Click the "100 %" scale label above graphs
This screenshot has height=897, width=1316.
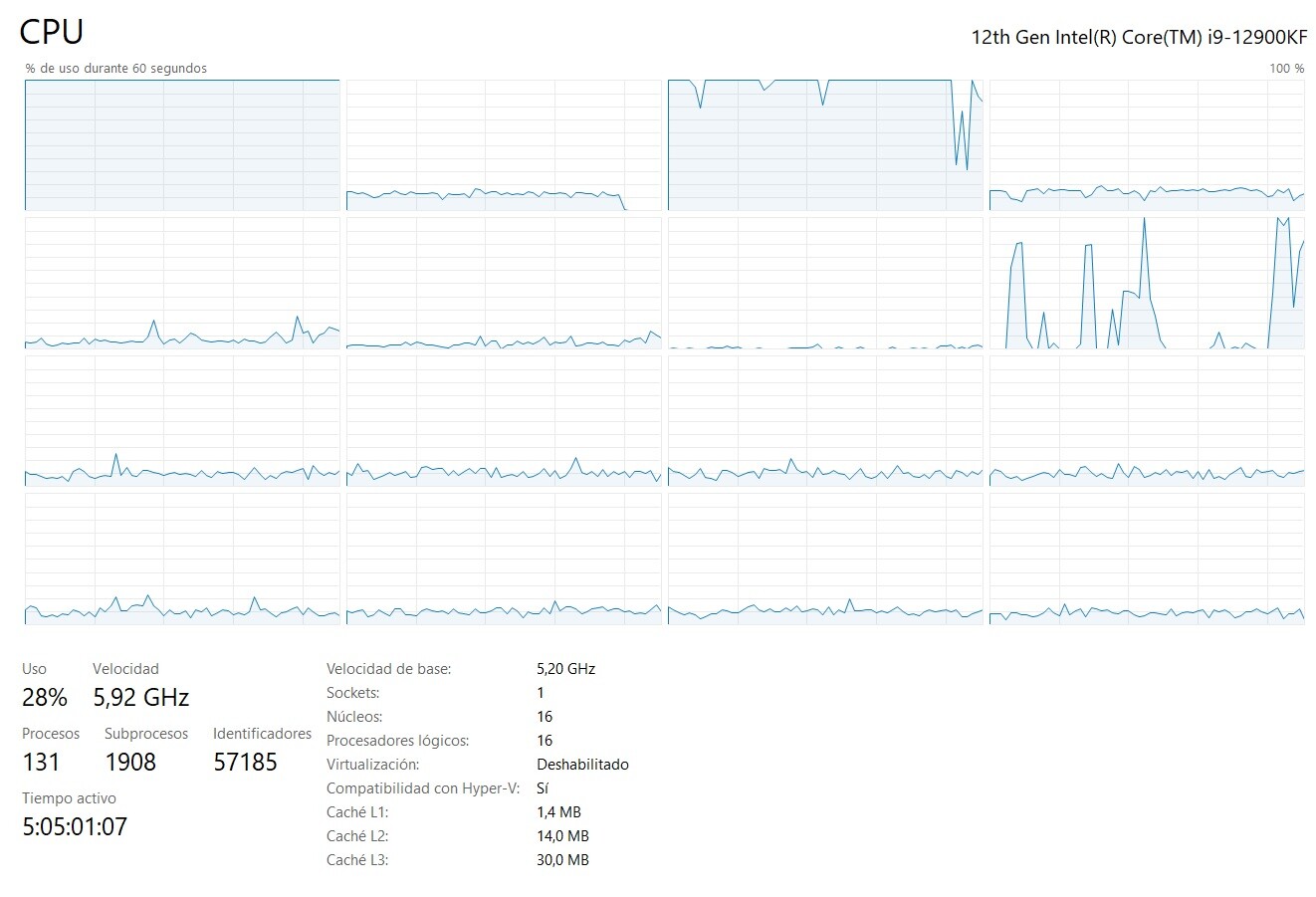1286,69
